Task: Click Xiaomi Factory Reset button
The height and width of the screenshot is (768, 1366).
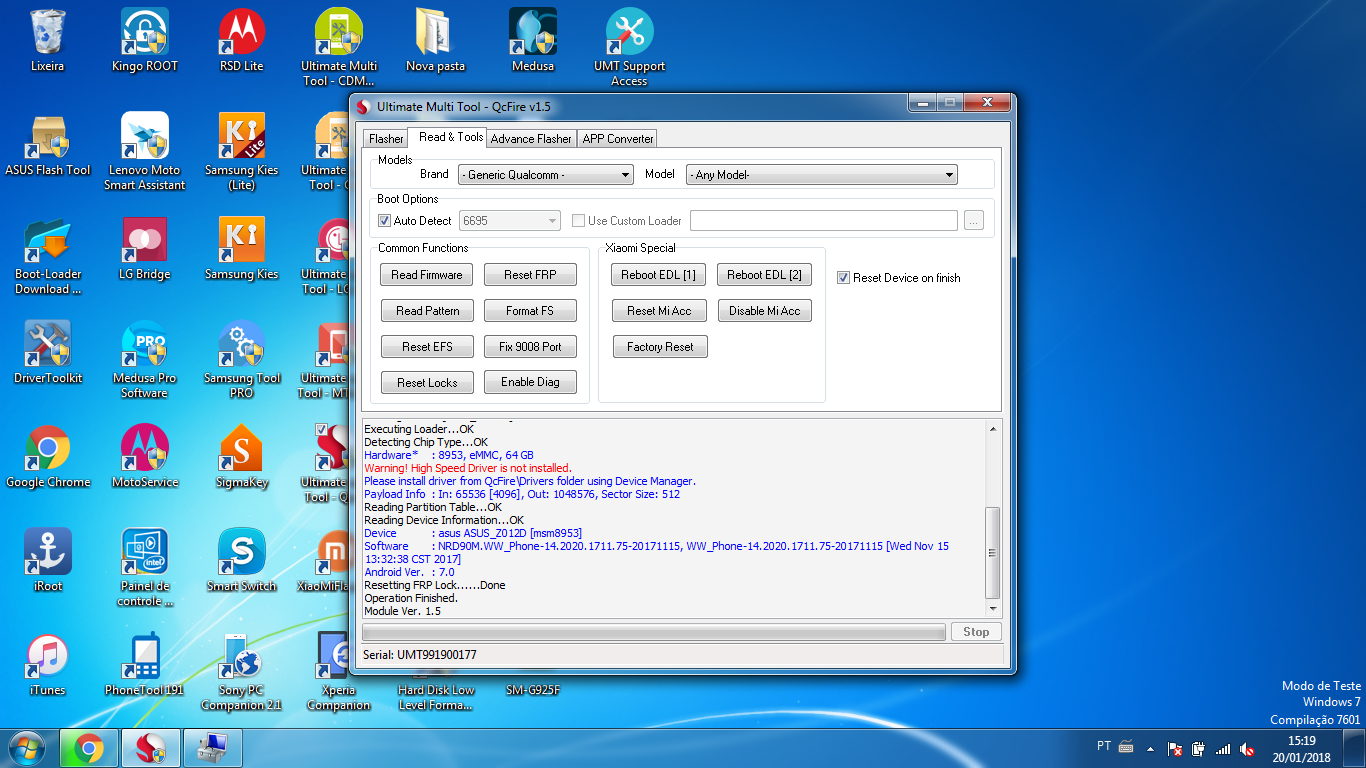Action: [x=660, y=347]
